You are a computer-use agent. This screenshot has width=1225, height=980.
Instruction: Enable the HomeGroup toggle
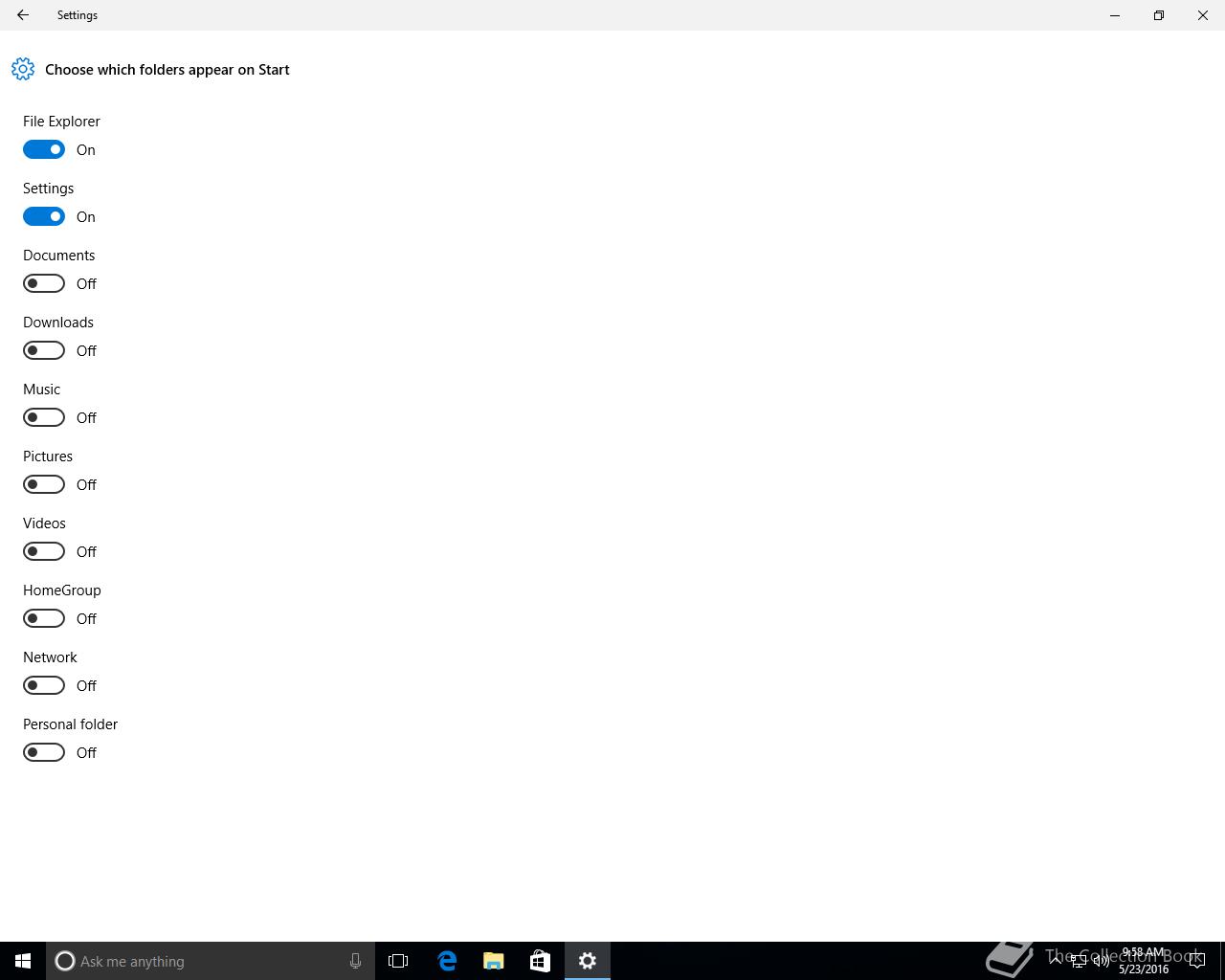click(44, 618)
